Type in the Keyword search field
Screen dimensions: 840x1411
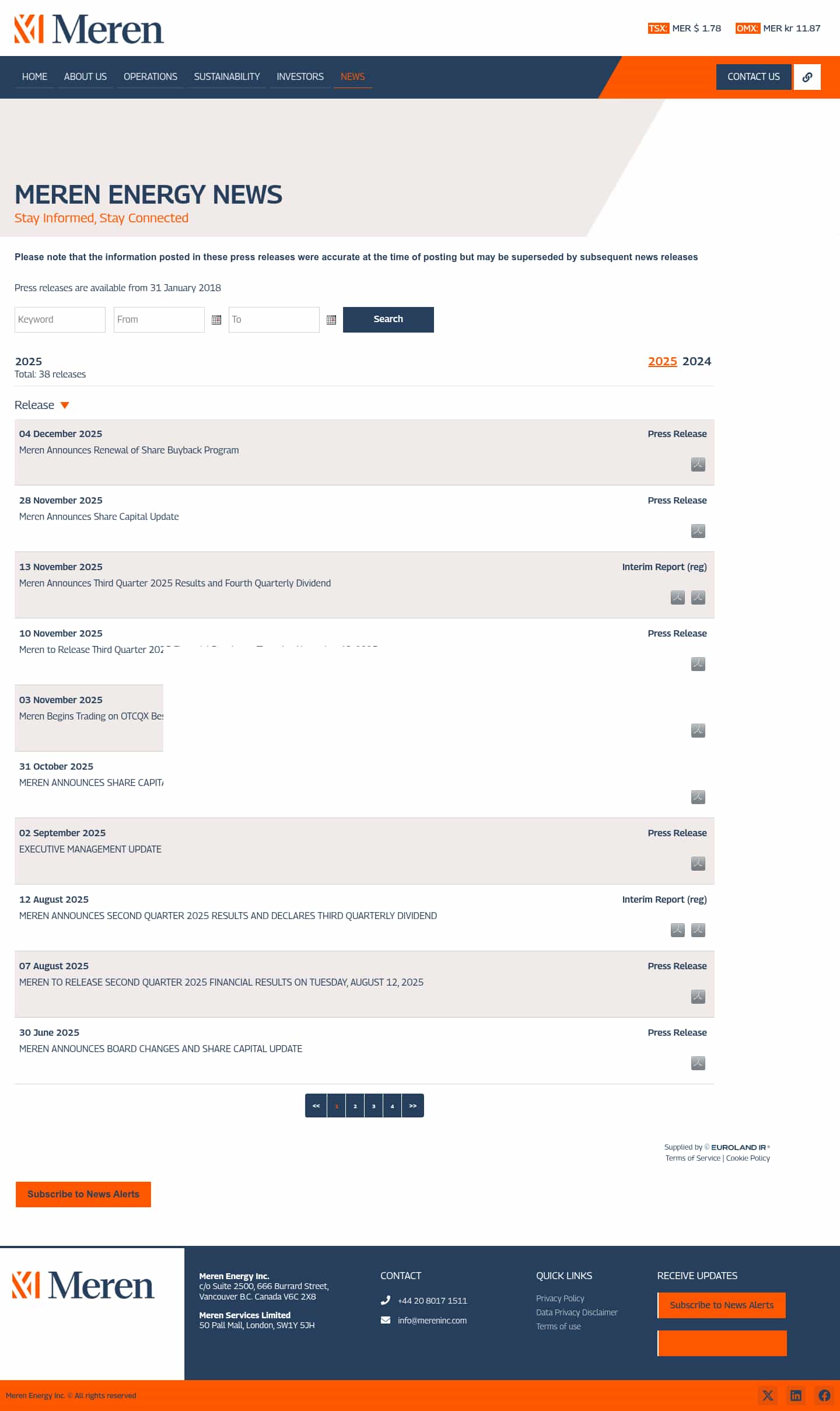[x=60, y=319]
